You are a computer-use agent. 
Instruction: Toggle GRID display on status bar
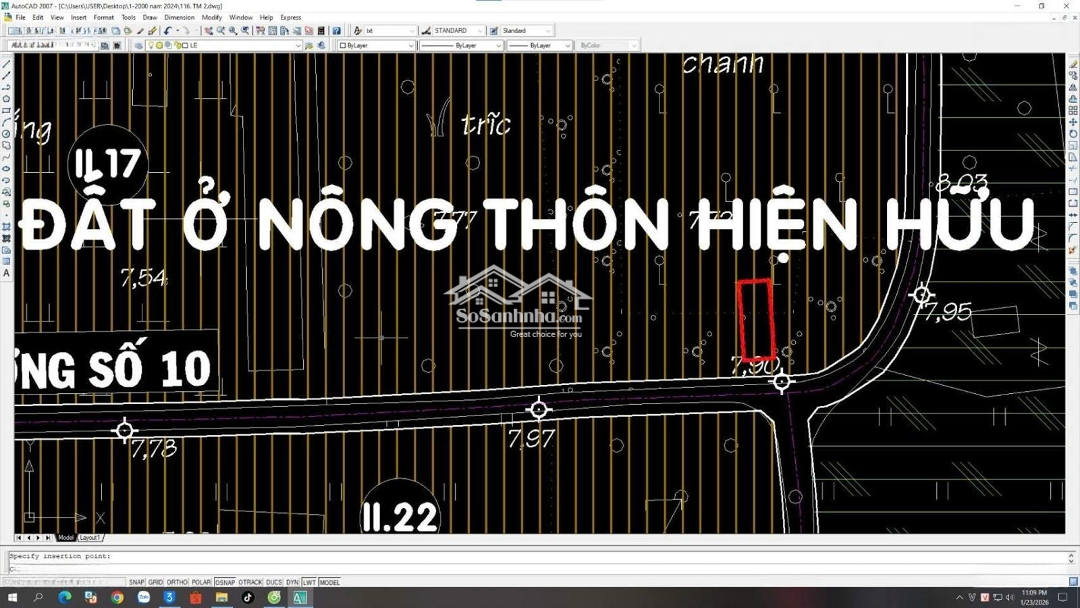pos(156,582)
